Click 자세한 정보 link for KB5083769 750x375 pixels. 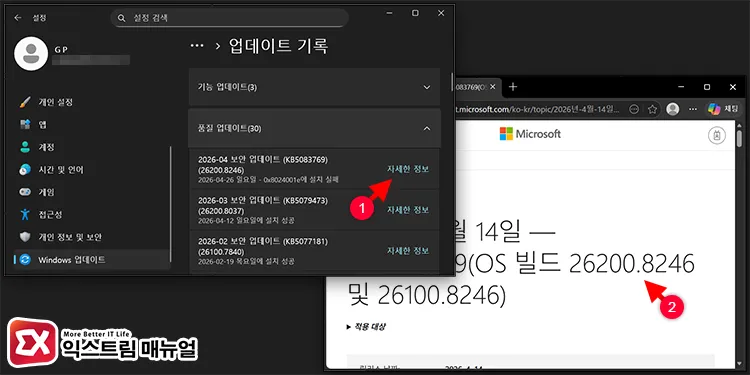(408, 169)
